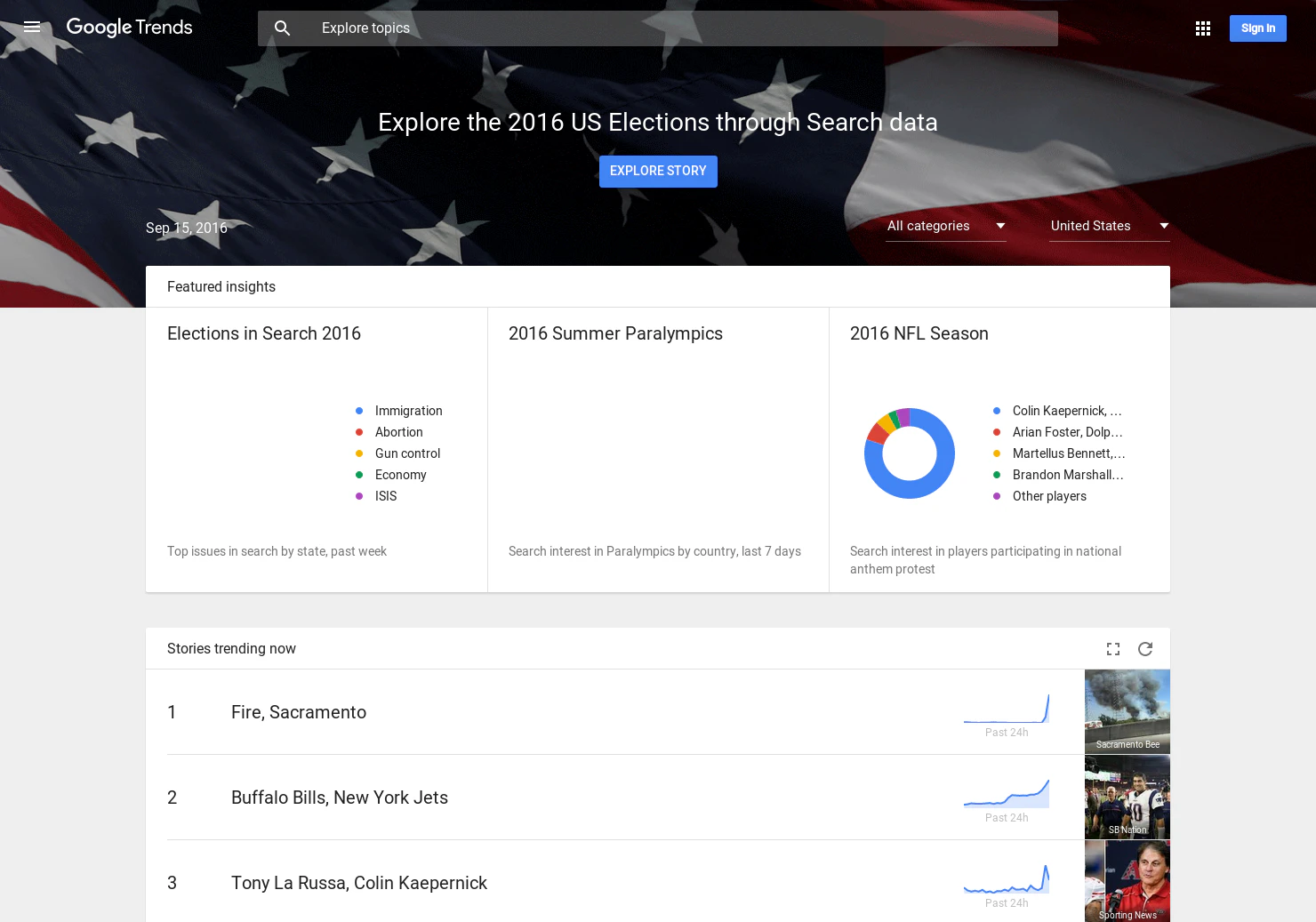Click the Google Trends logo
Screen dimensions: 1316x922
point(130,28)
